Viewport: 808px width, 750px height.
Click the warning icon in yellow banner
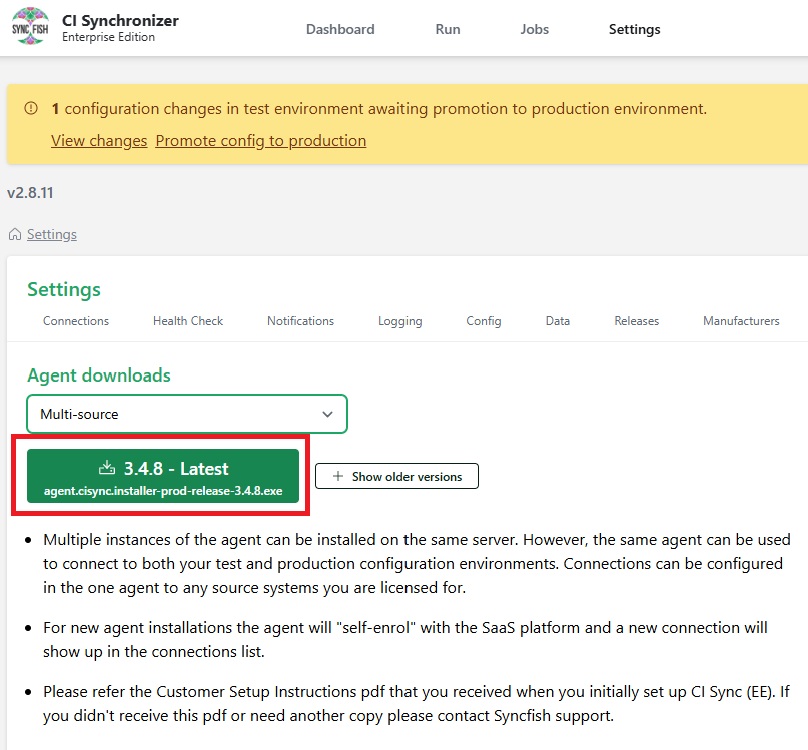click(31, 108)
